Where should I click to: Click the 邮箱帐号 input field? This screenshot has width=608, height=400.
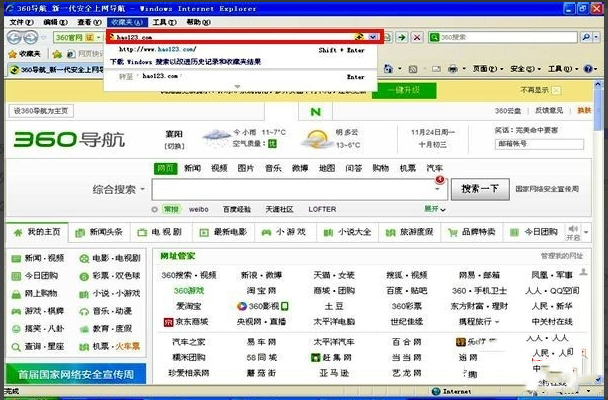point(539,144)
